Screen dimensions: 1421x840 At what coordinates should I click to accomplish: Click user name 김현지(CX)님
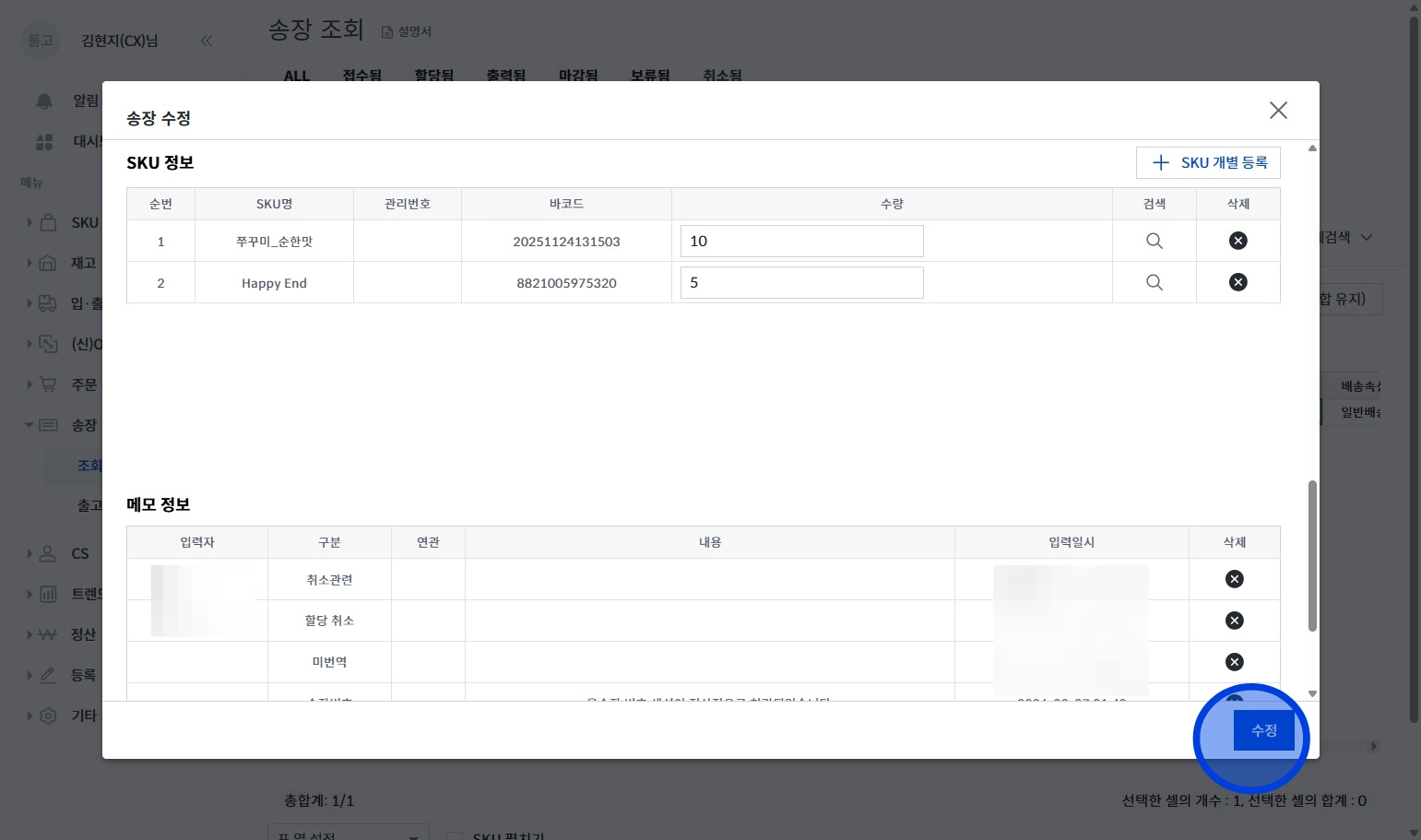coord(120,41)
